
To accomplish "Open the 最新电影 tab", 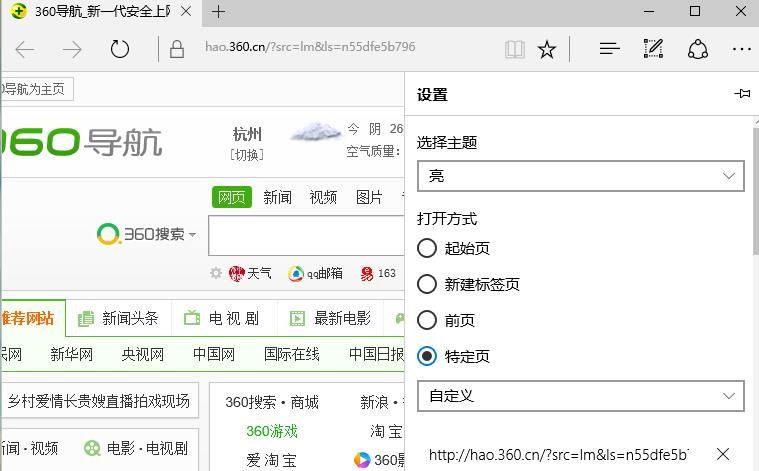I will (x=330, y=318).
